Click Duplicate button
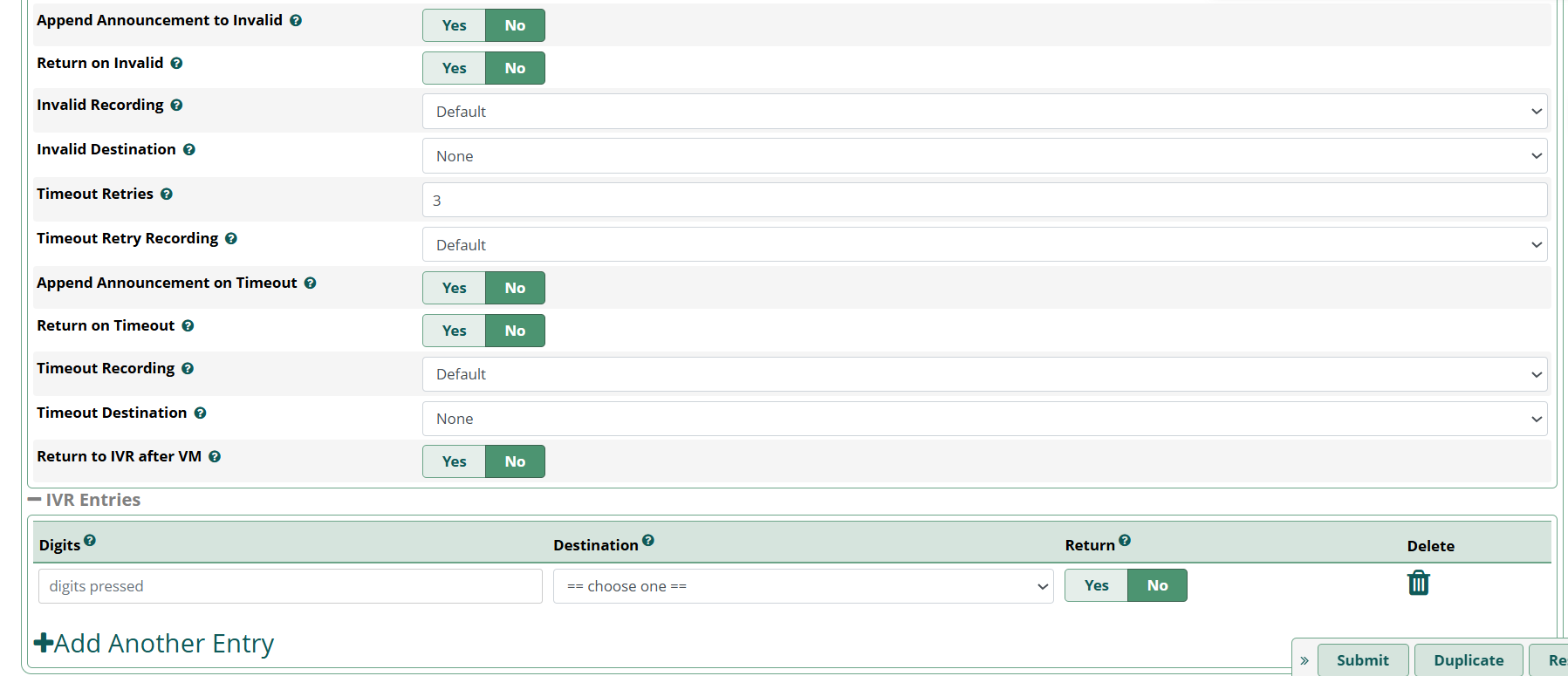1568x676 pixels. (1469, 660)
